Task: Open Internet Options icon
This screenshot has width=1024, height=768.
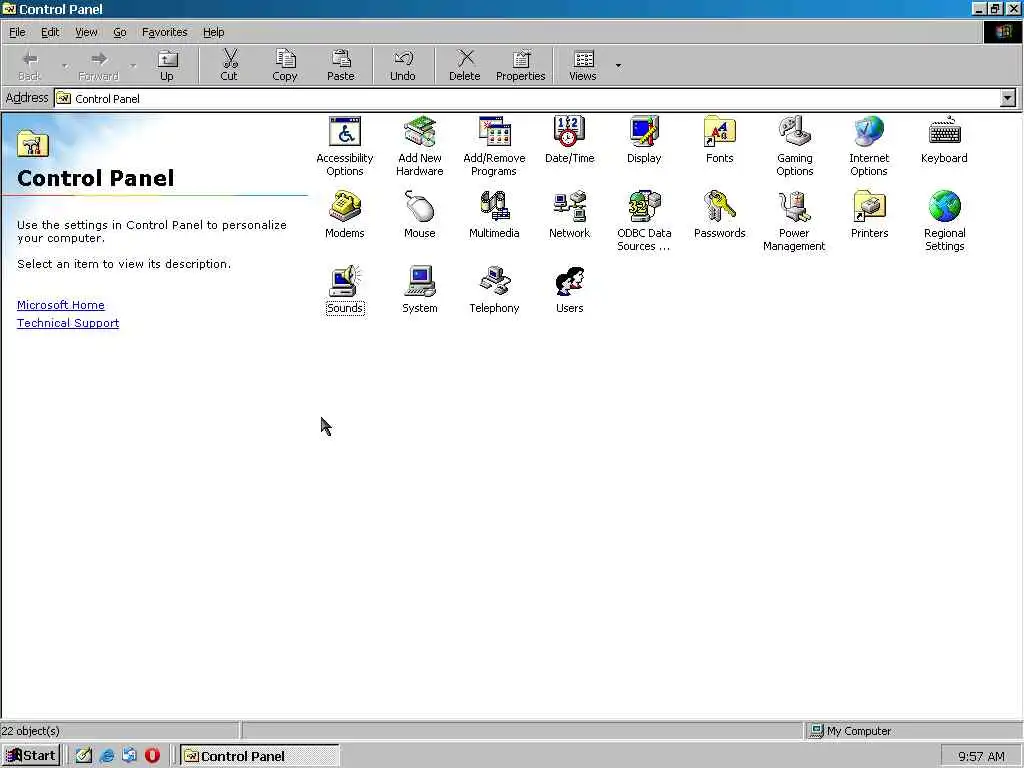Action: click(869, 132)
